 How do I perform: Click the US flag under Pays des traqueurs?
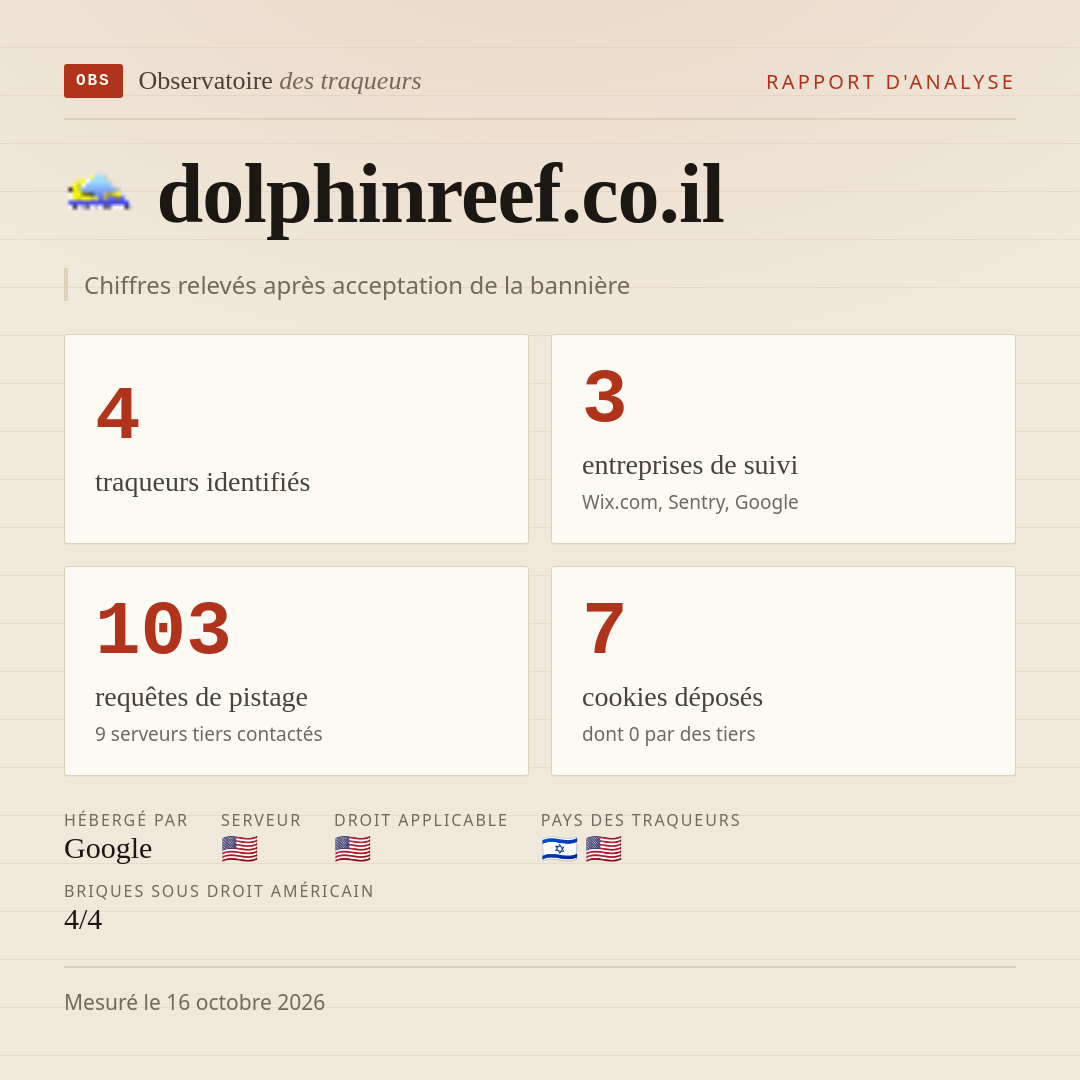[603, 849]
